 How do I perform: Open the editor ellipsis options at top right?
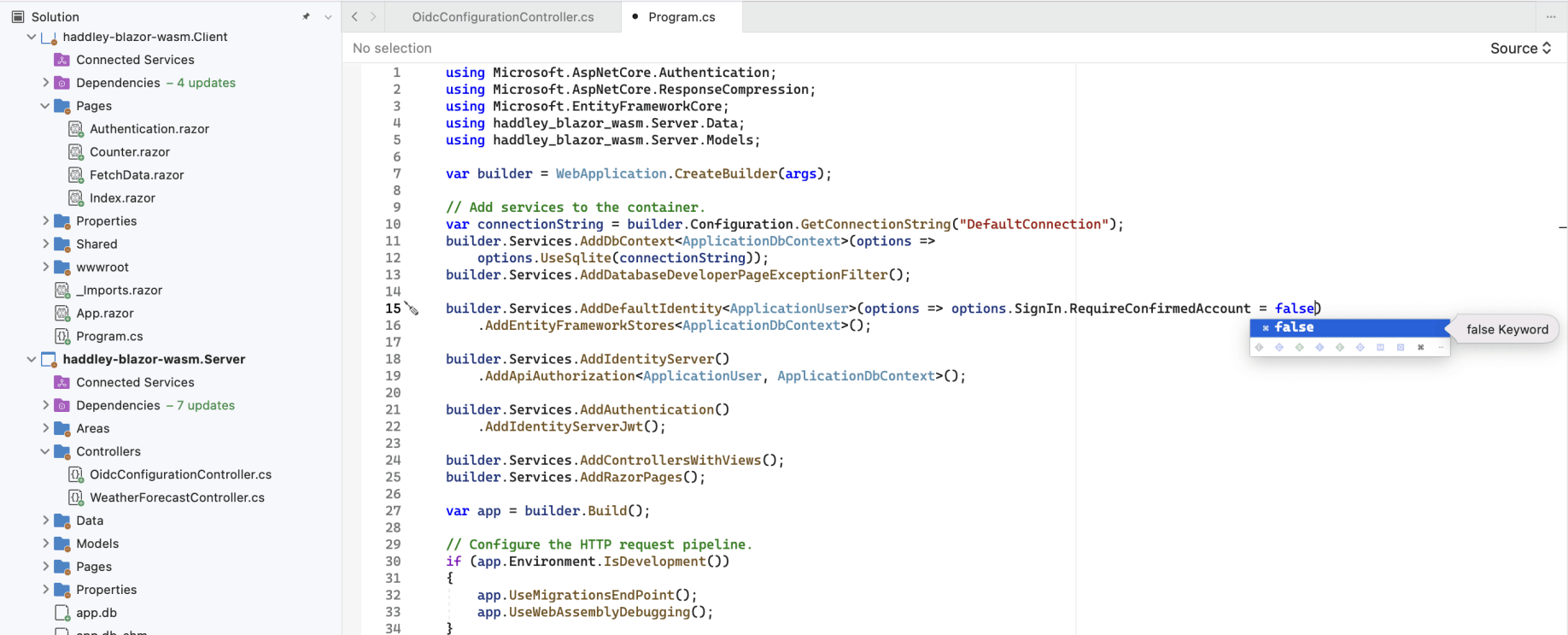[1551, 16]
